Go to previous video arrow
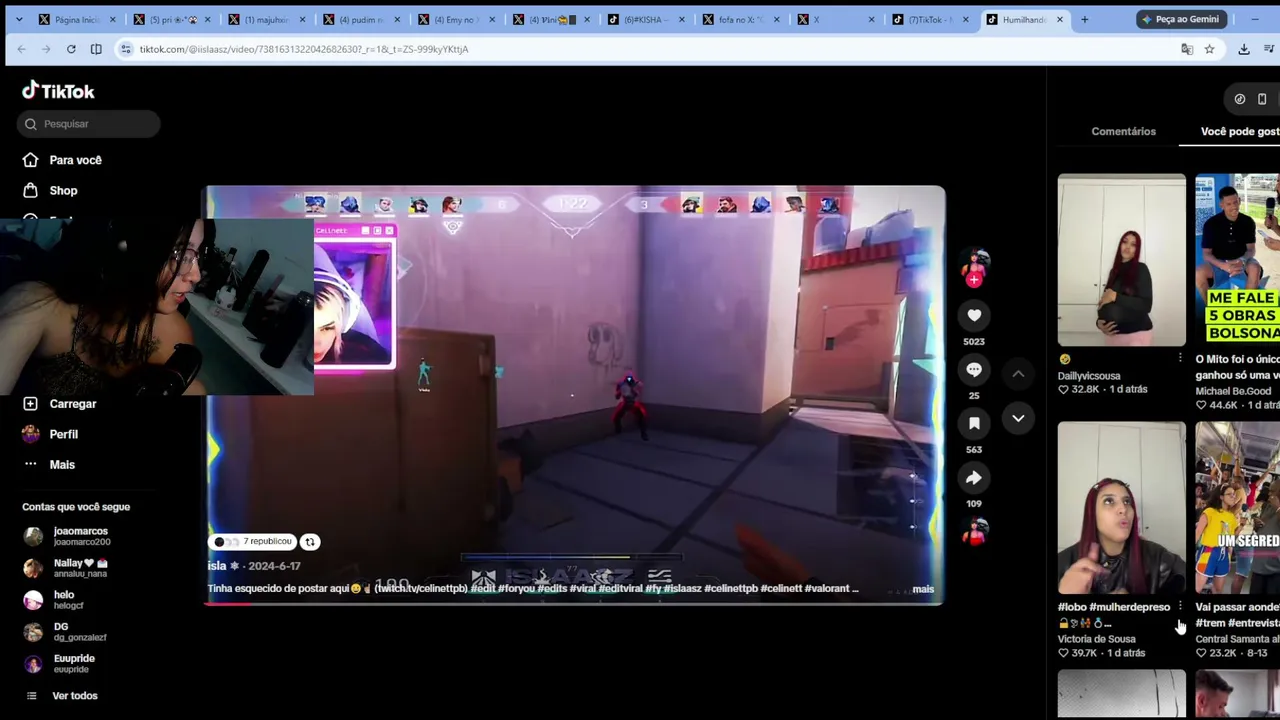This screenshot has height=720, width=1280. tap(1018, 374)
